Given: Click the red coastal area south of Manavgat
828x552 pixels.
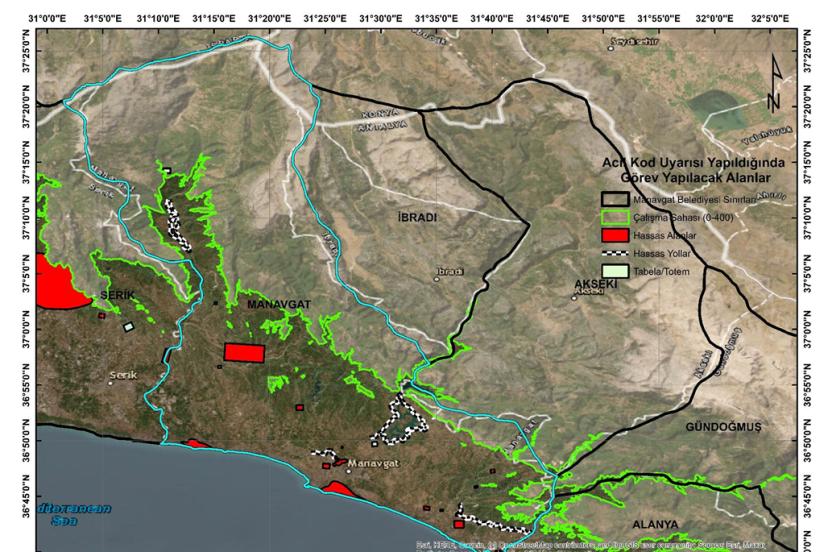Looking at the screenshot, I should 340,488.
